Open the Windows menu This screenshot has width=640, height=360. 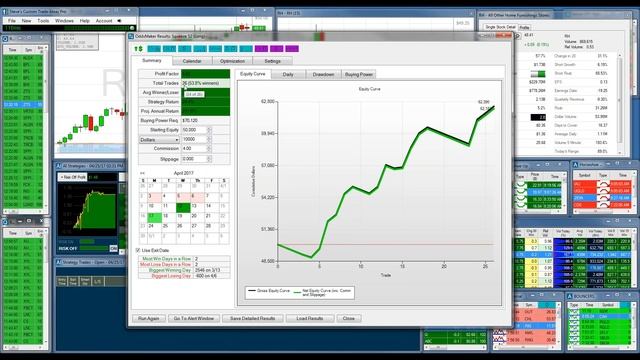(64, 20)
